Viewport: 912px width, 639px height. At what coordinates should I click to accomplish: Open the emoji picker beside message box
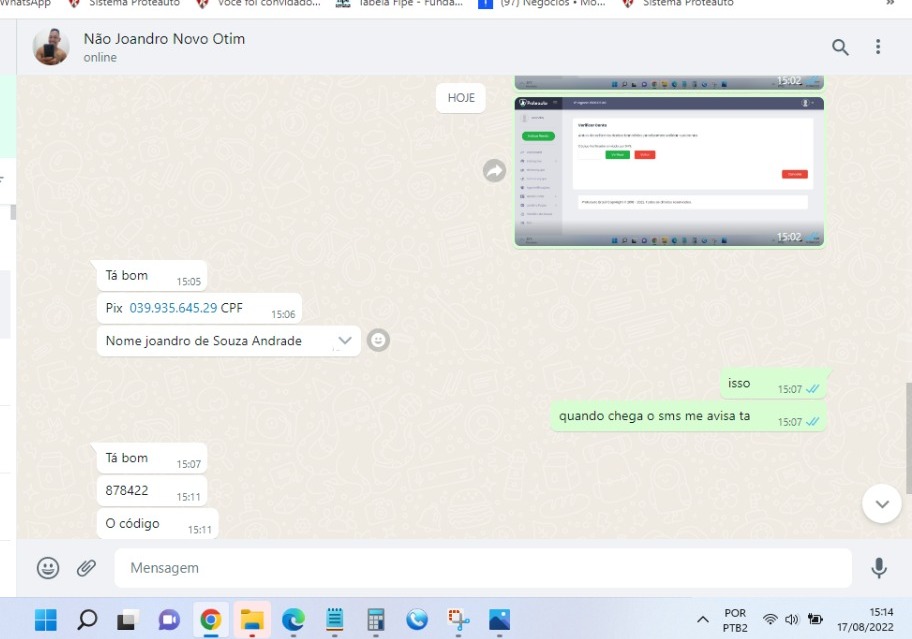(48, 568)
